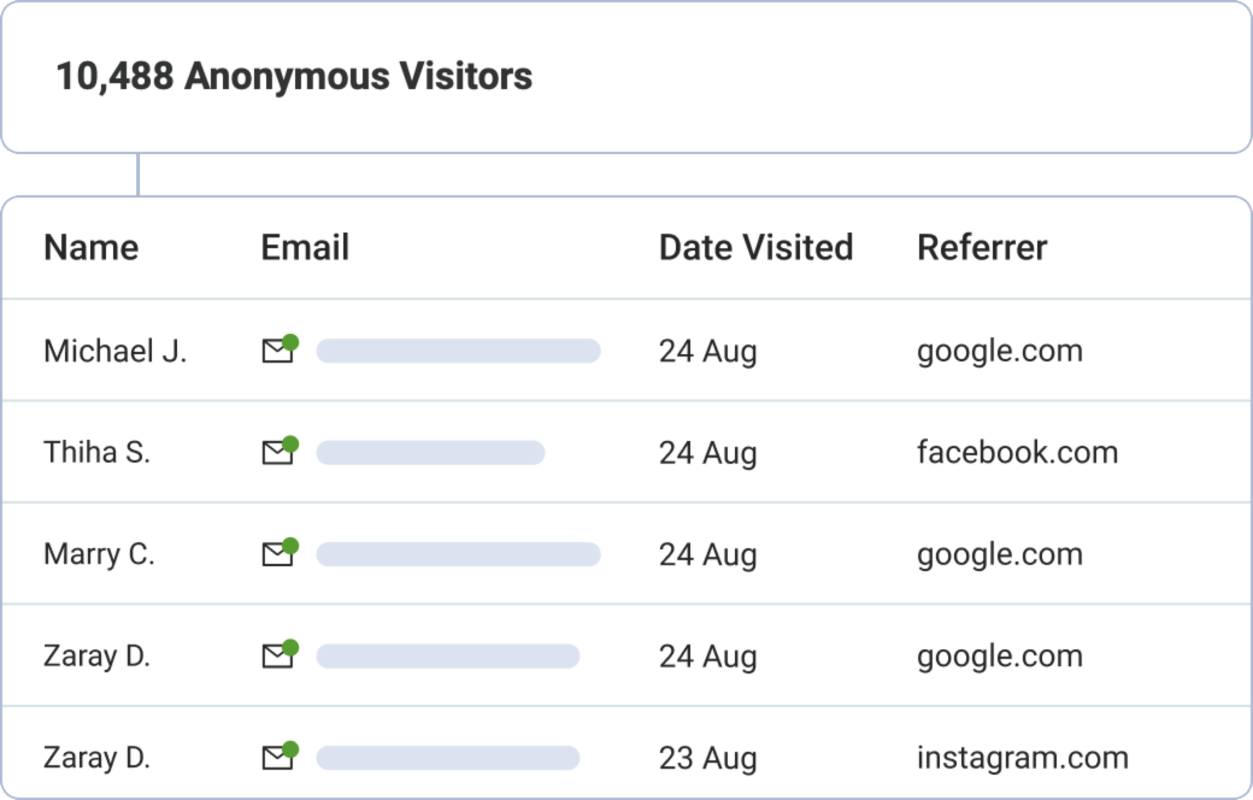Screen dimensions: 1253x800
Task: Sort by the Name column header
Action: (91, 247)
